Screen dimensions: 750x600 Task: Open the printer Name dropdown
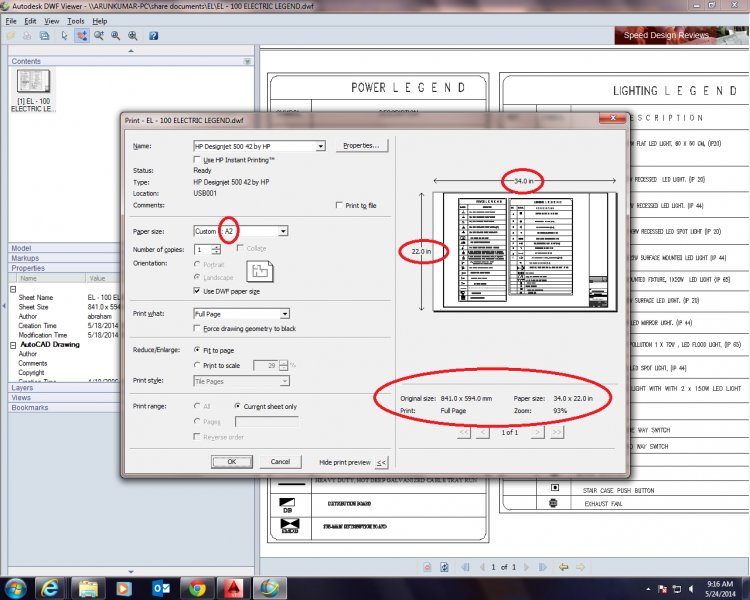coord(320,146)
